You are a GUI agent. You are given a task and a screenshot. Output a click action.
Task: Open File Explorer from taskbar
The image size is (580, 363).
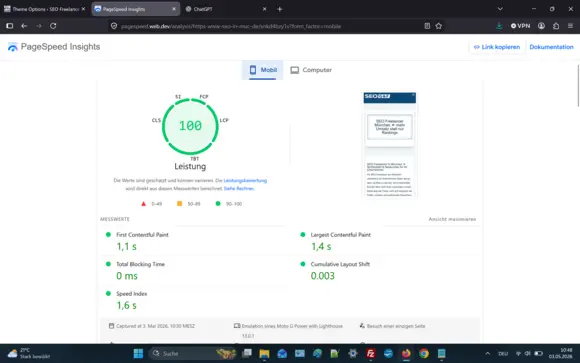pyautogui.click(x=264, y=353)
